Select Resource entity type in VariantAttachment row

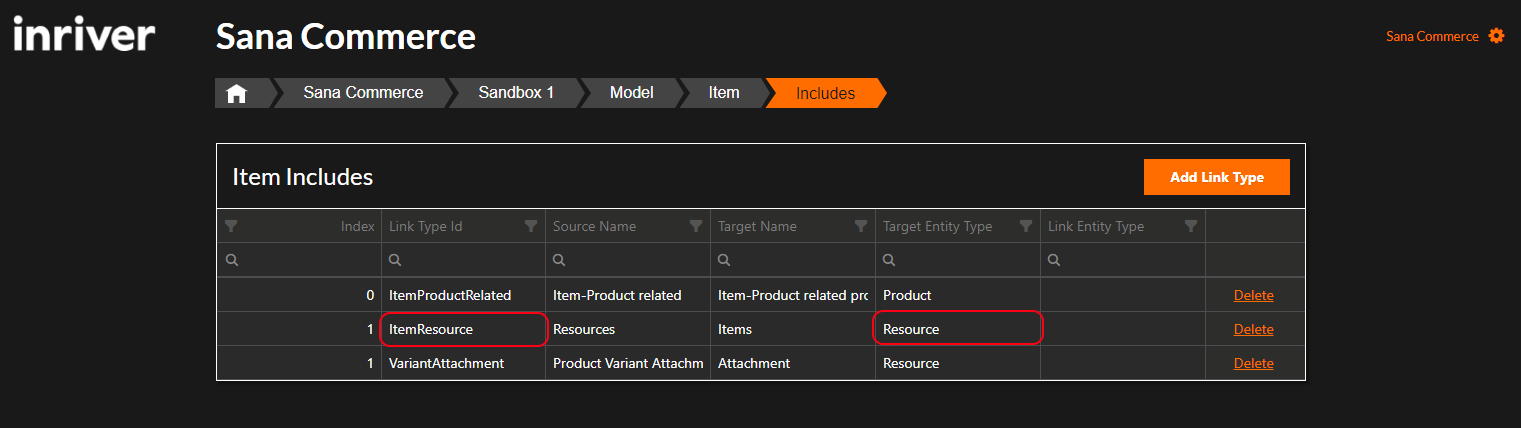pyautogui.click(x=958, y=363)
